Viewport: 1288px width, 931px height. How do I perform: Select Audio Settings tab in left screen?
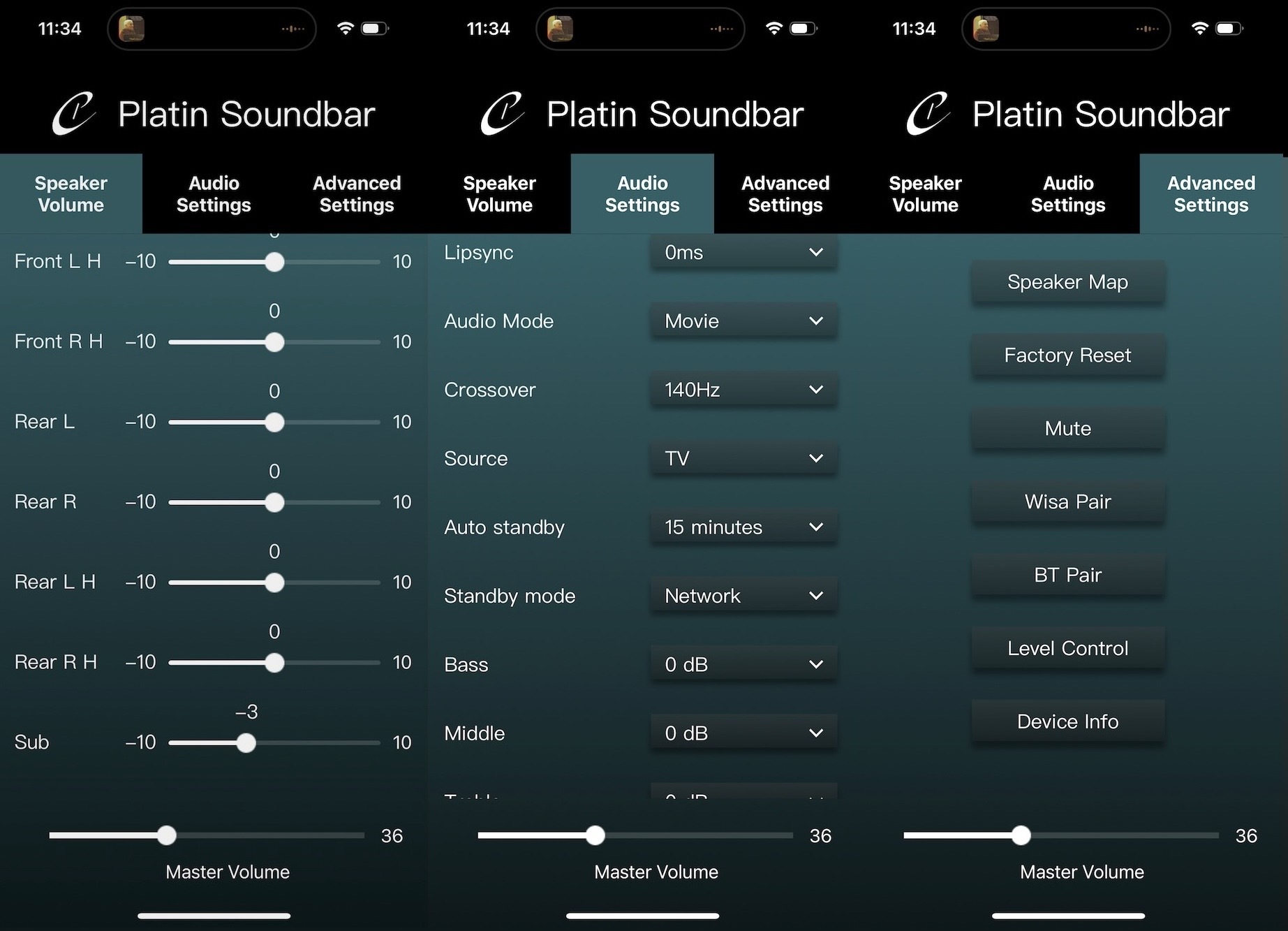pyautogui.click(x=214, y=193)
